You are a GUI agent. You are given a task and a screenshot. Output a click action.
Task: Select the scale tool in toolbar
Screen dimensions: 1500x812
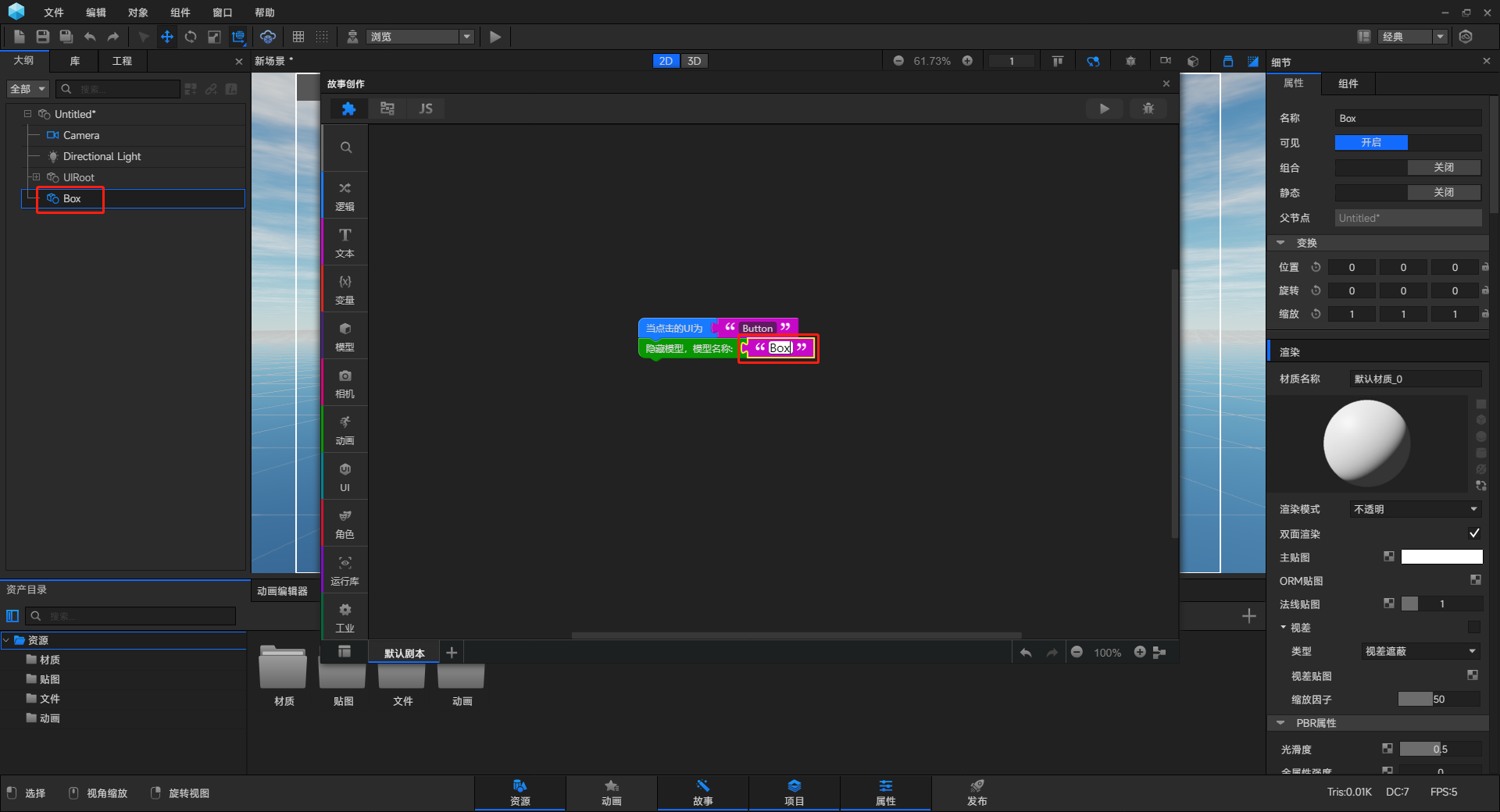pyautogui.click(x=214, y=37)
